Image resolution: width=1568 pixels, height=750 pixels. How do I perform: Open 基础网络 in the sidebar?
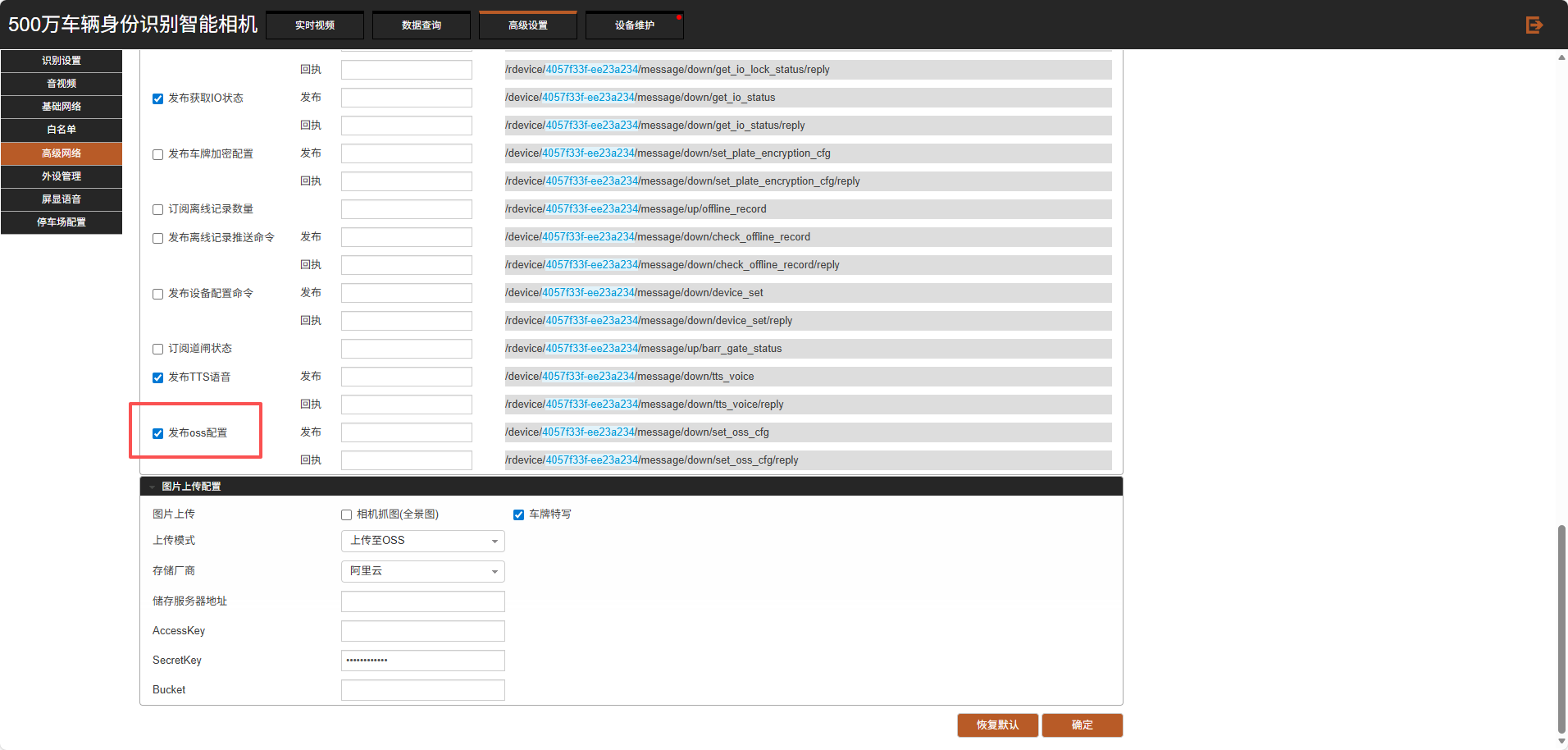62,107
